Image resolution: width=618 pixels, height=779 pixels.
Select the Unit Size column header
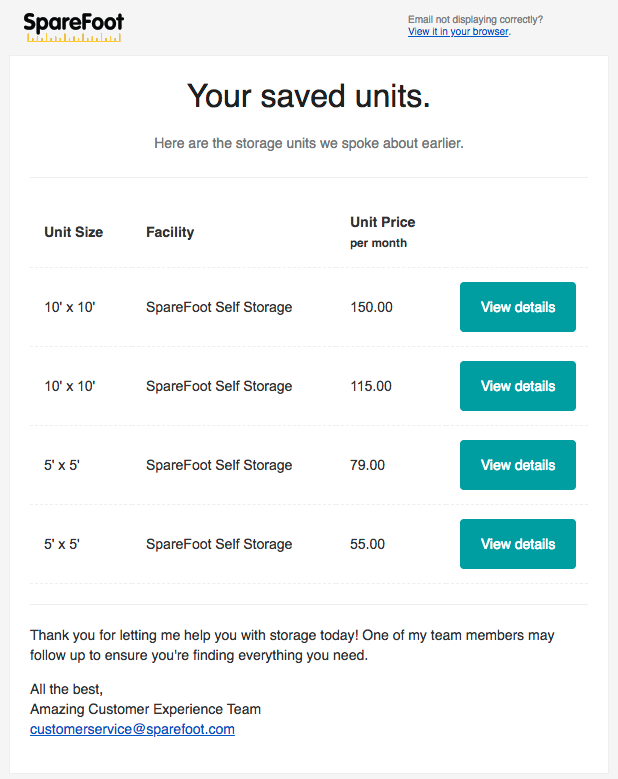pos(74,232)
